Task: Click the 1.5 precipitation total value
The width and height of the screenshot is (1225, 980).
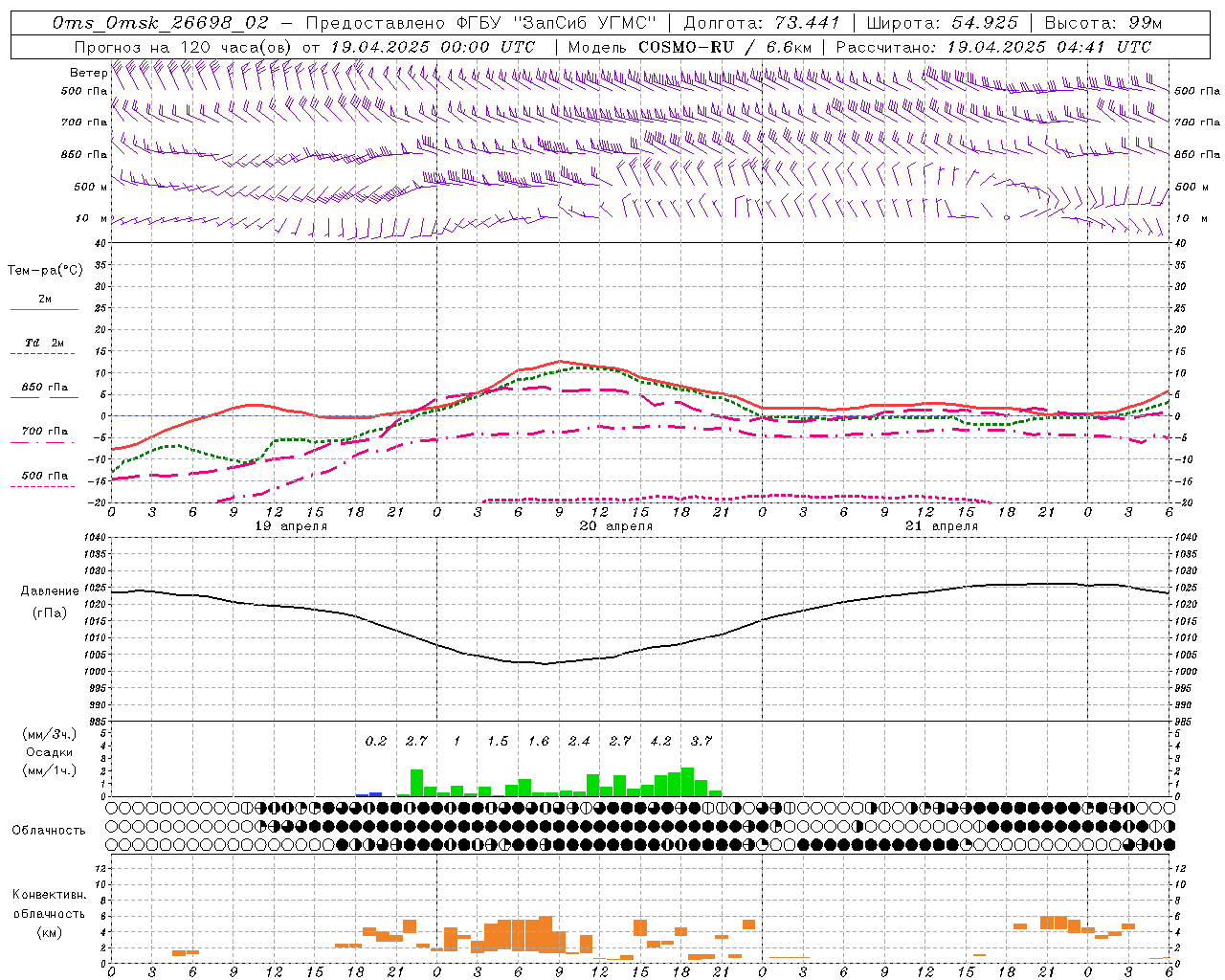Action: click(498, 741)
